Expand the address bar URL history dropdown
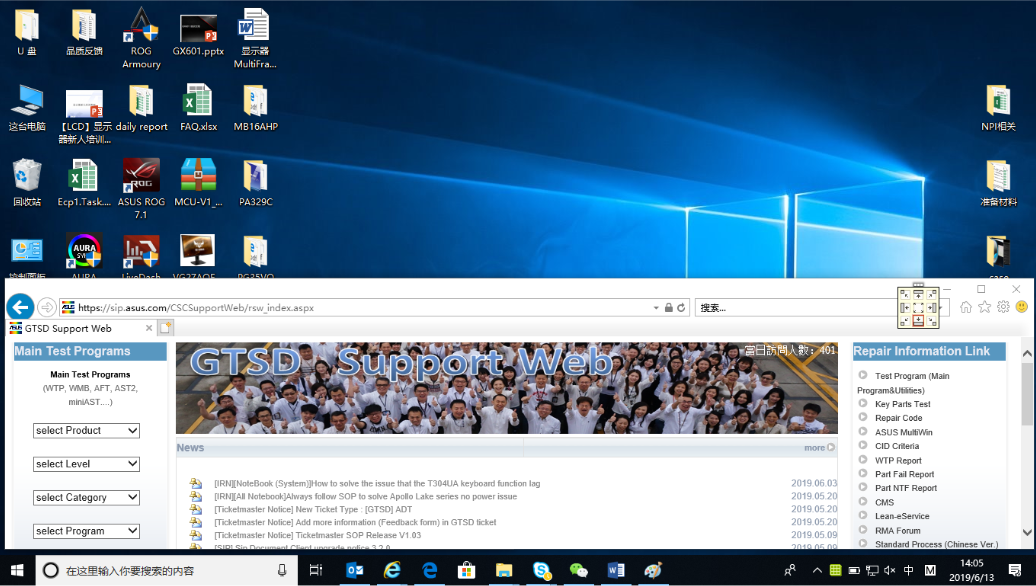 tap(656, 308)
